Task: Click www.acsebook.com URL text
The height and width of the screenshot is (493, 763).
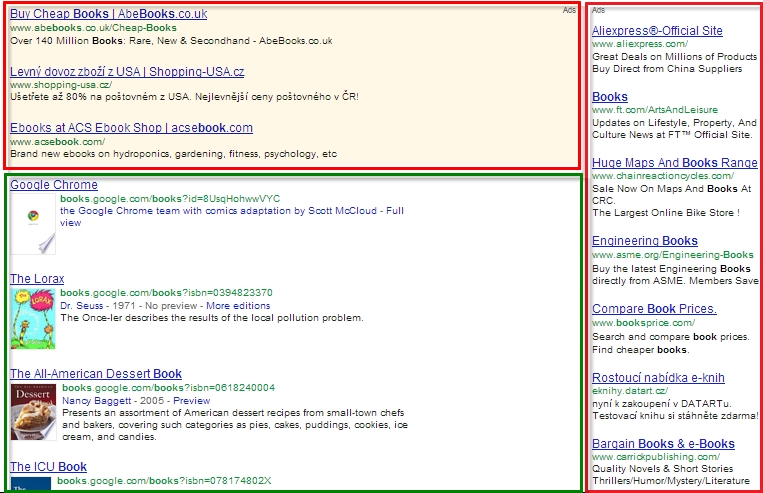Action: 57,142
